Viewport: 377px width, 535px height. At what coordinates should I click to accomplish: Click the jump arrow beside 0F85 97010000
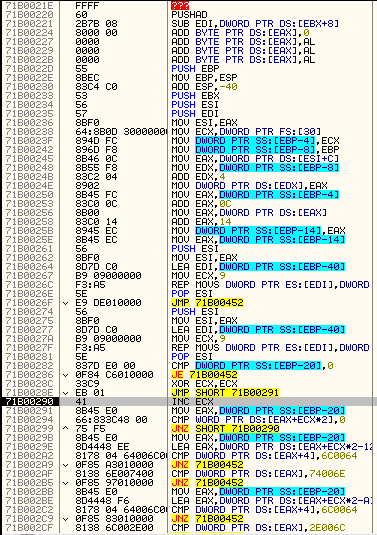(66, 483)
